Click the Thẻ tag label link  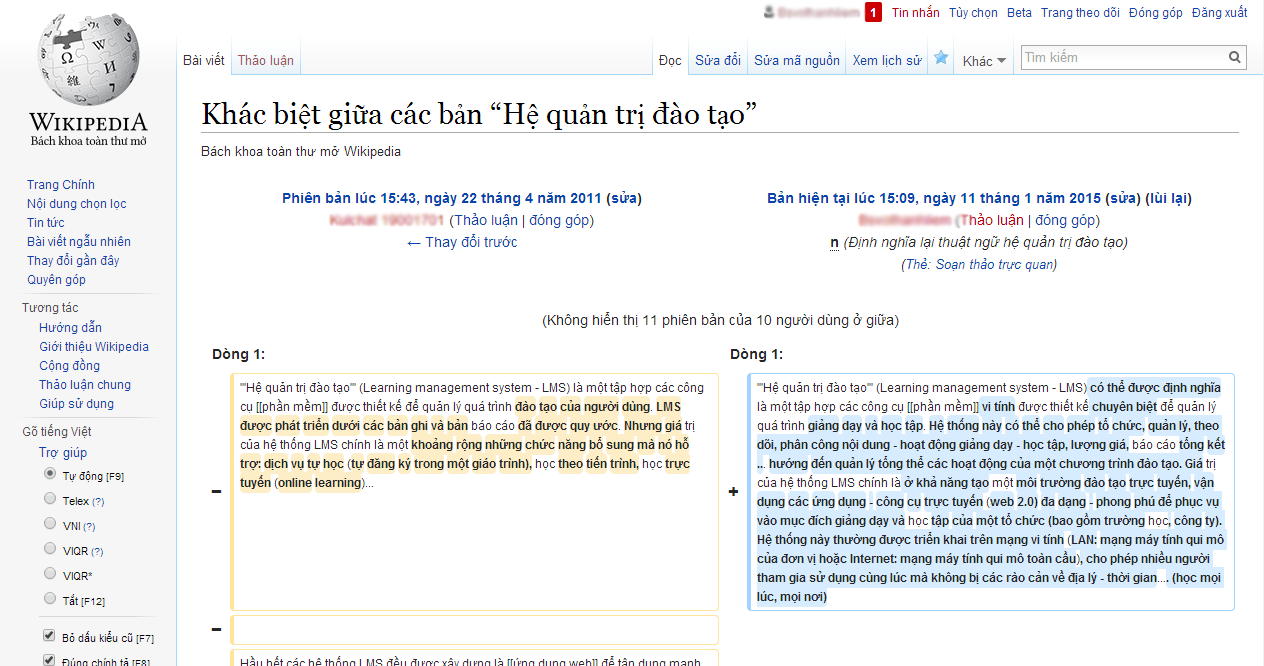pos(916,265)
